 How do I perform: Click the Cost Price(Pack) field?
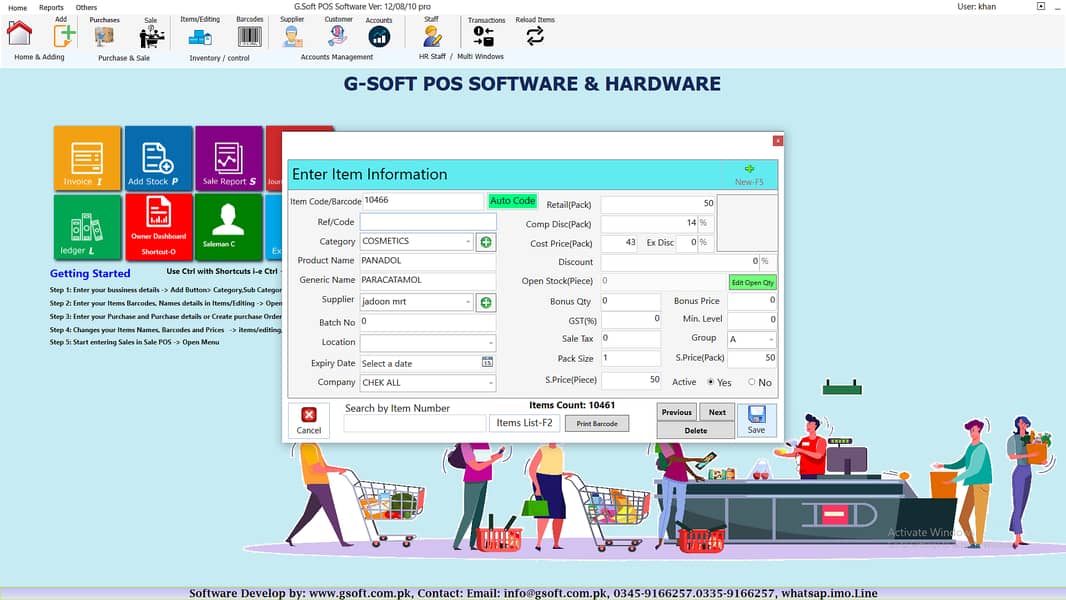click(619, 243)
